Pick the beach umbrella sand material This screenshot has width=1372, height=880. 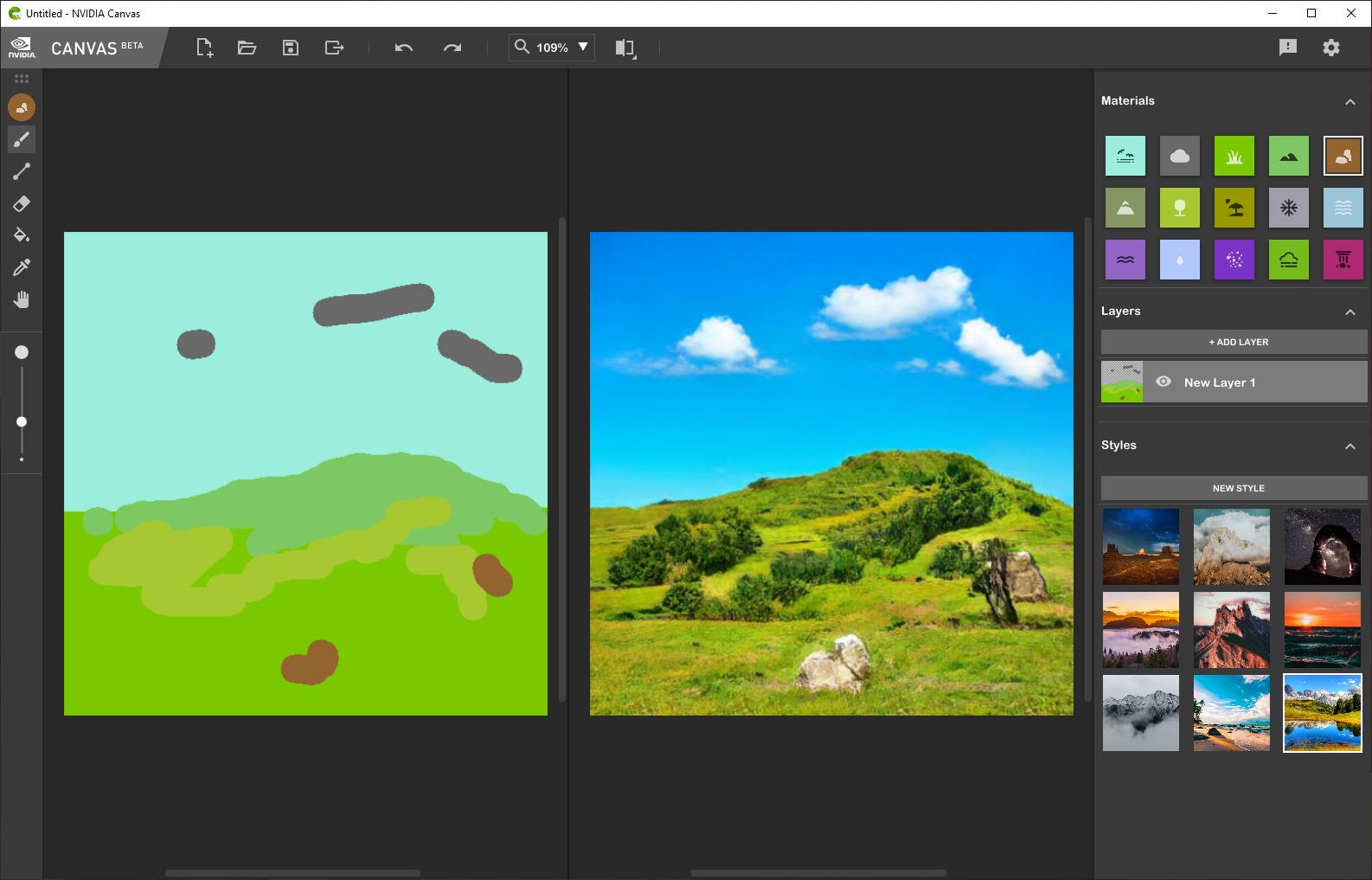coord(1234,208)
